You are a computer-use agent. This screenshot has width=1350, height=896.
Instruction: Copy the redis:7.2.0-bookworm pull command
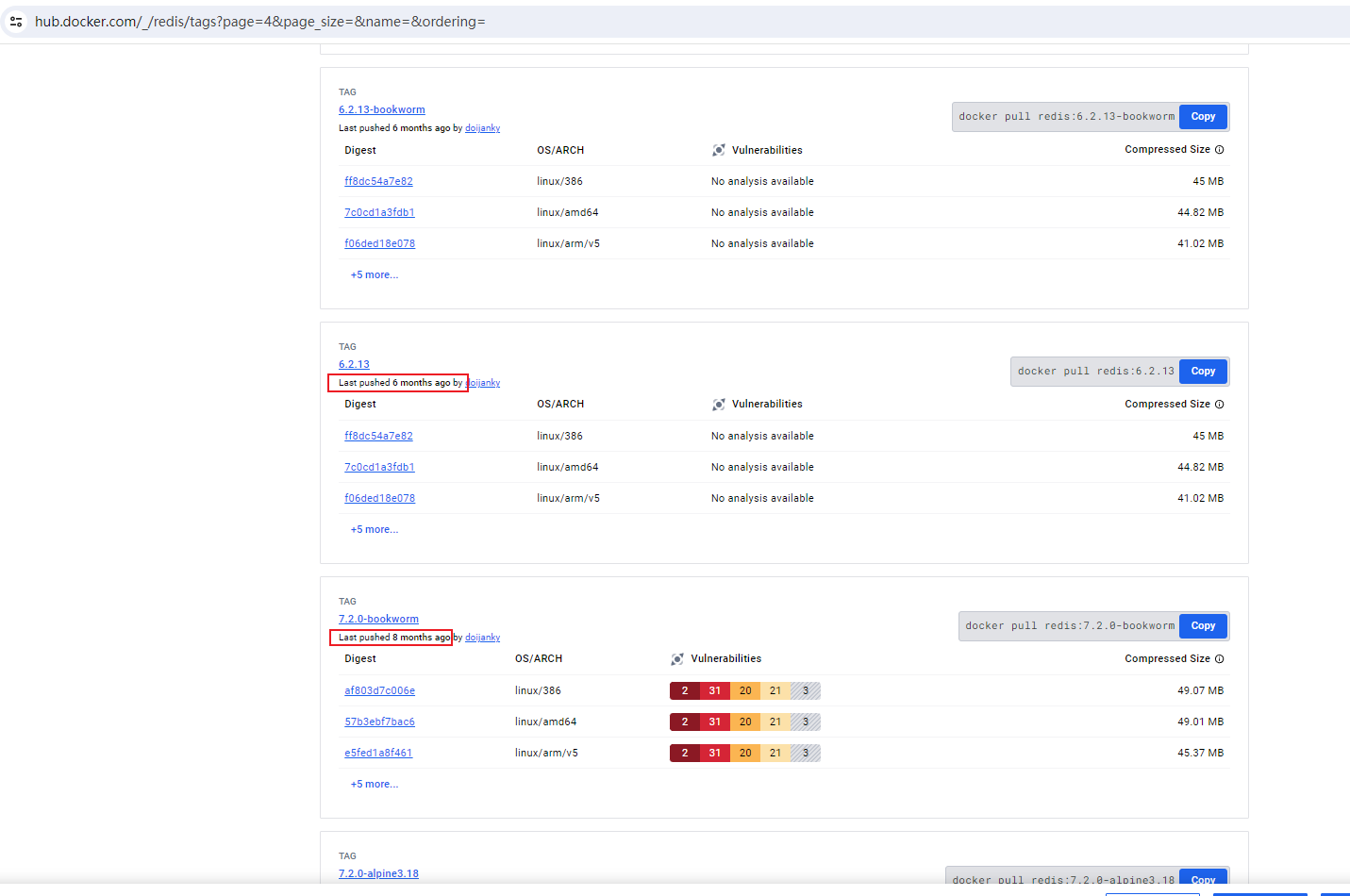click(1203, 626)
